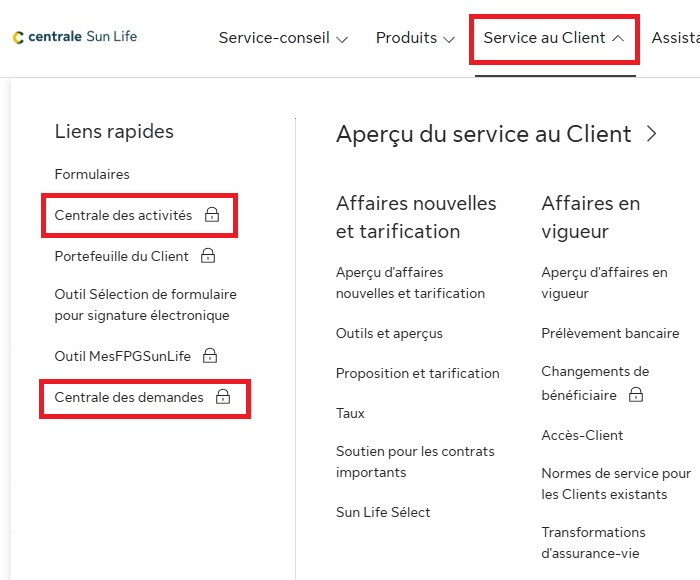Go to Outils et aperçus
Viewport: 700px width, 580px height.
click(389, 333)
